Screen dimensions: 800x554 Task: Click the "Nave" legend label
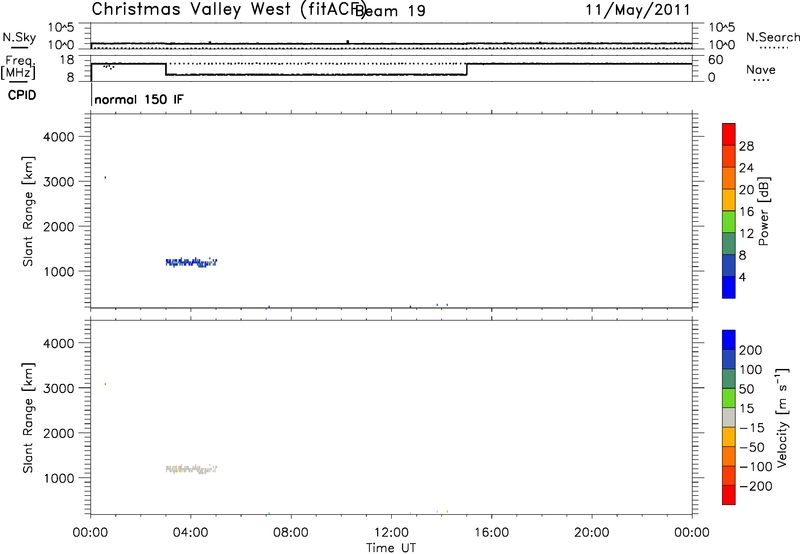coord(761,69)
